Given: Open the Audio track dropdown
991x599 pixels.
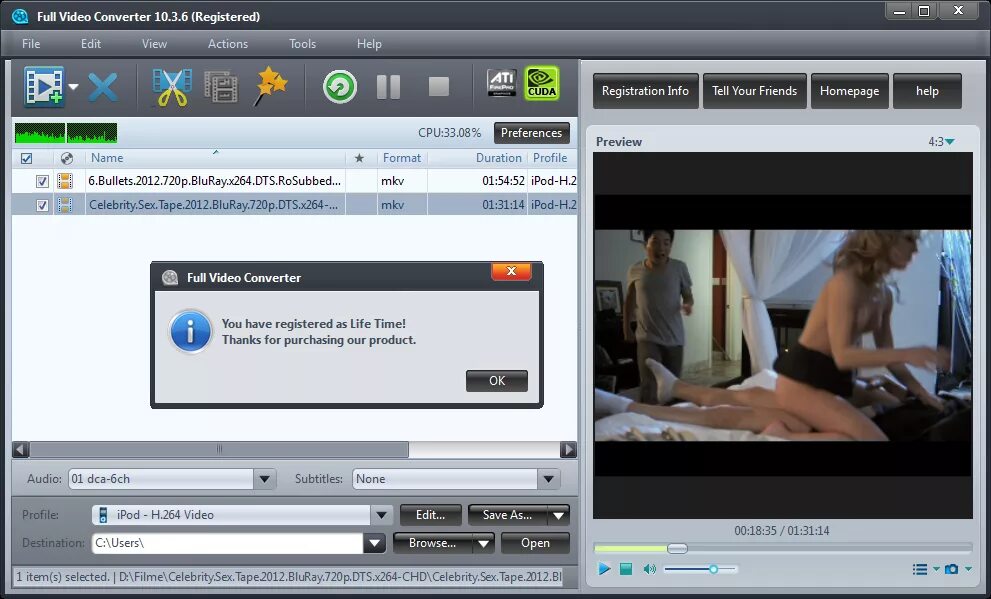Looking at the screenshot, I should coord(265,479).
